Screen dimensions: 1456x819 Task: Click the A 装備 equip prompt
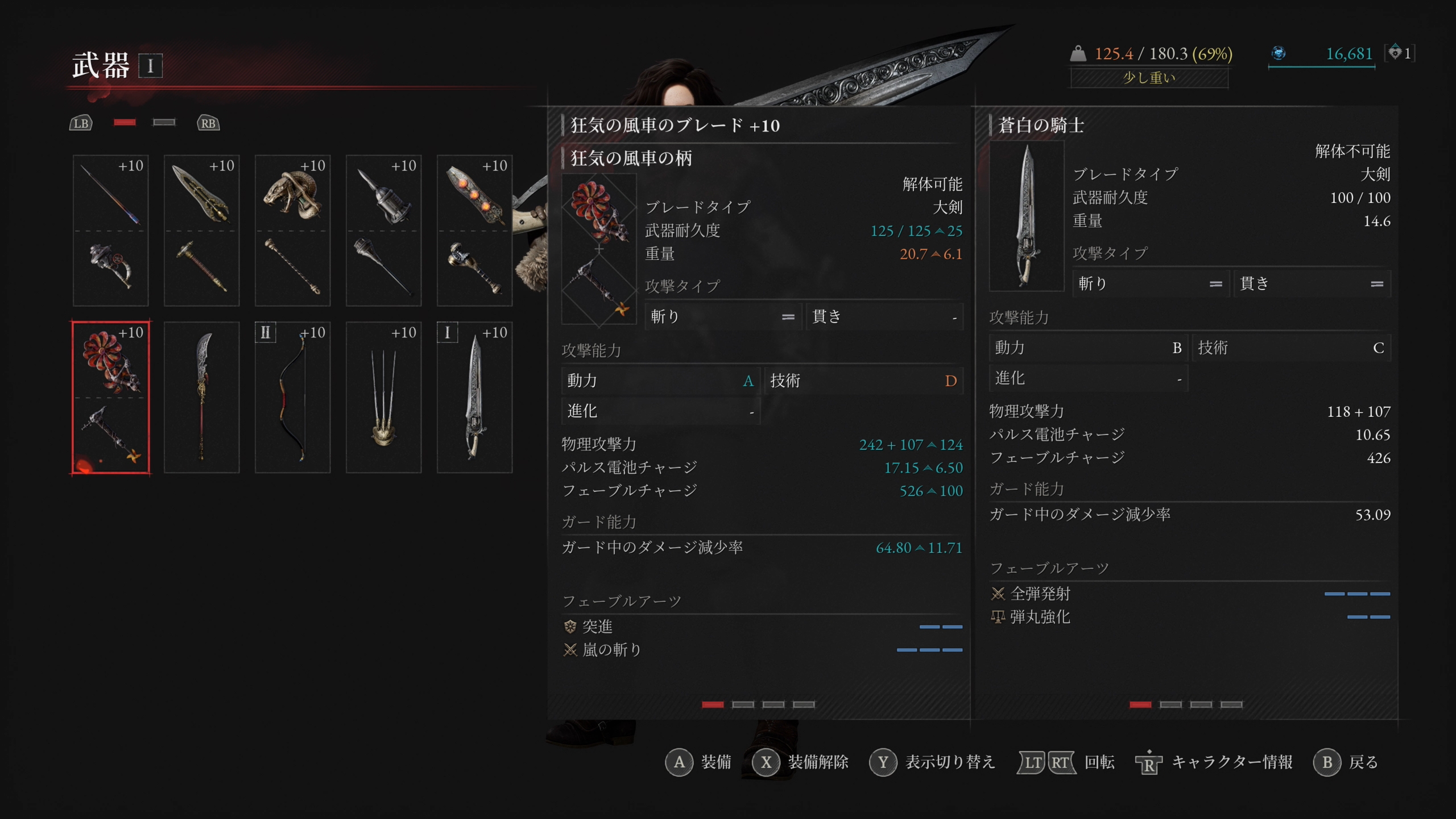(698, 762)
